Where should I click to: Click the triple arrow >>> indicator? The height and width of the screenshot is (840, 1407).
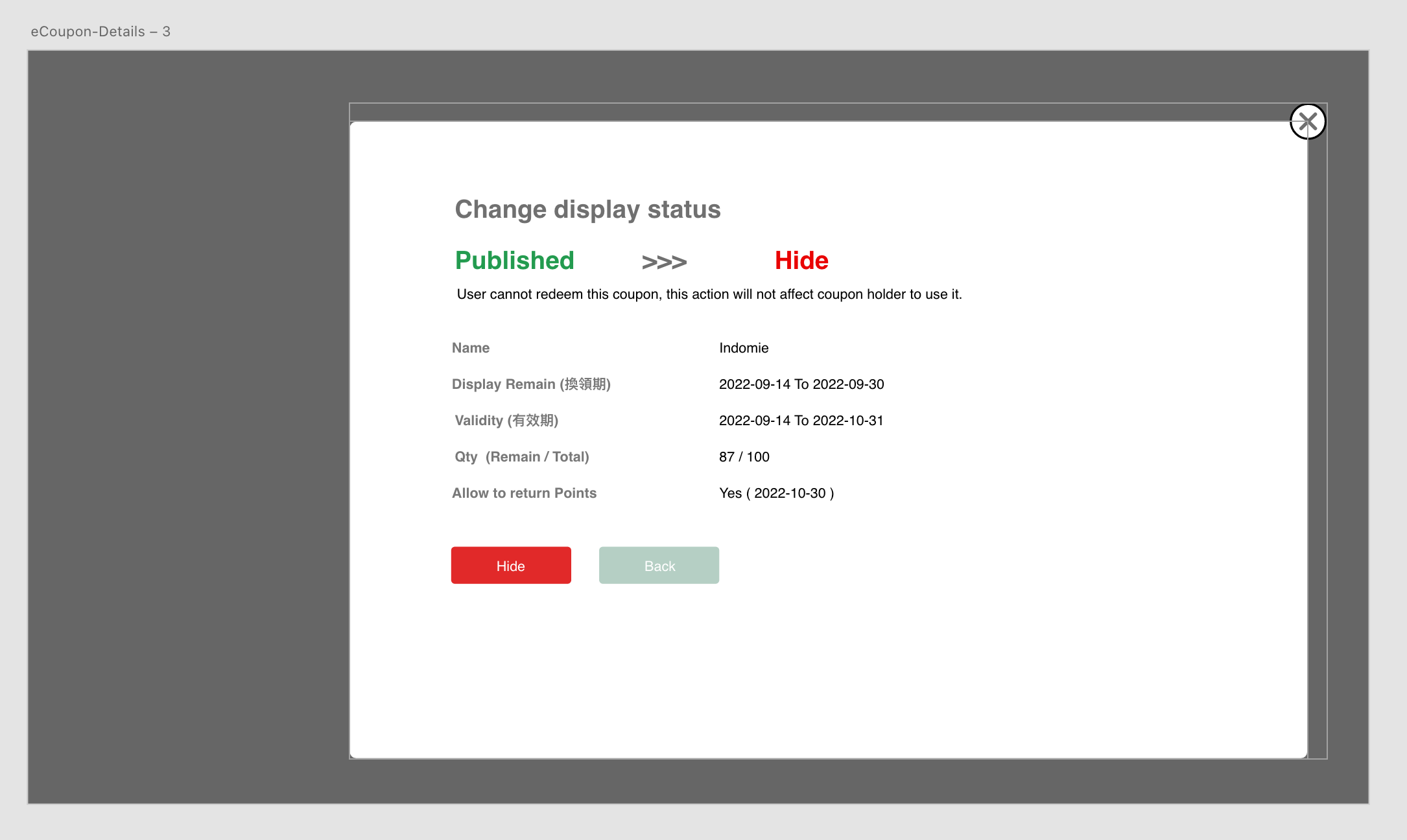coord(663,262)
